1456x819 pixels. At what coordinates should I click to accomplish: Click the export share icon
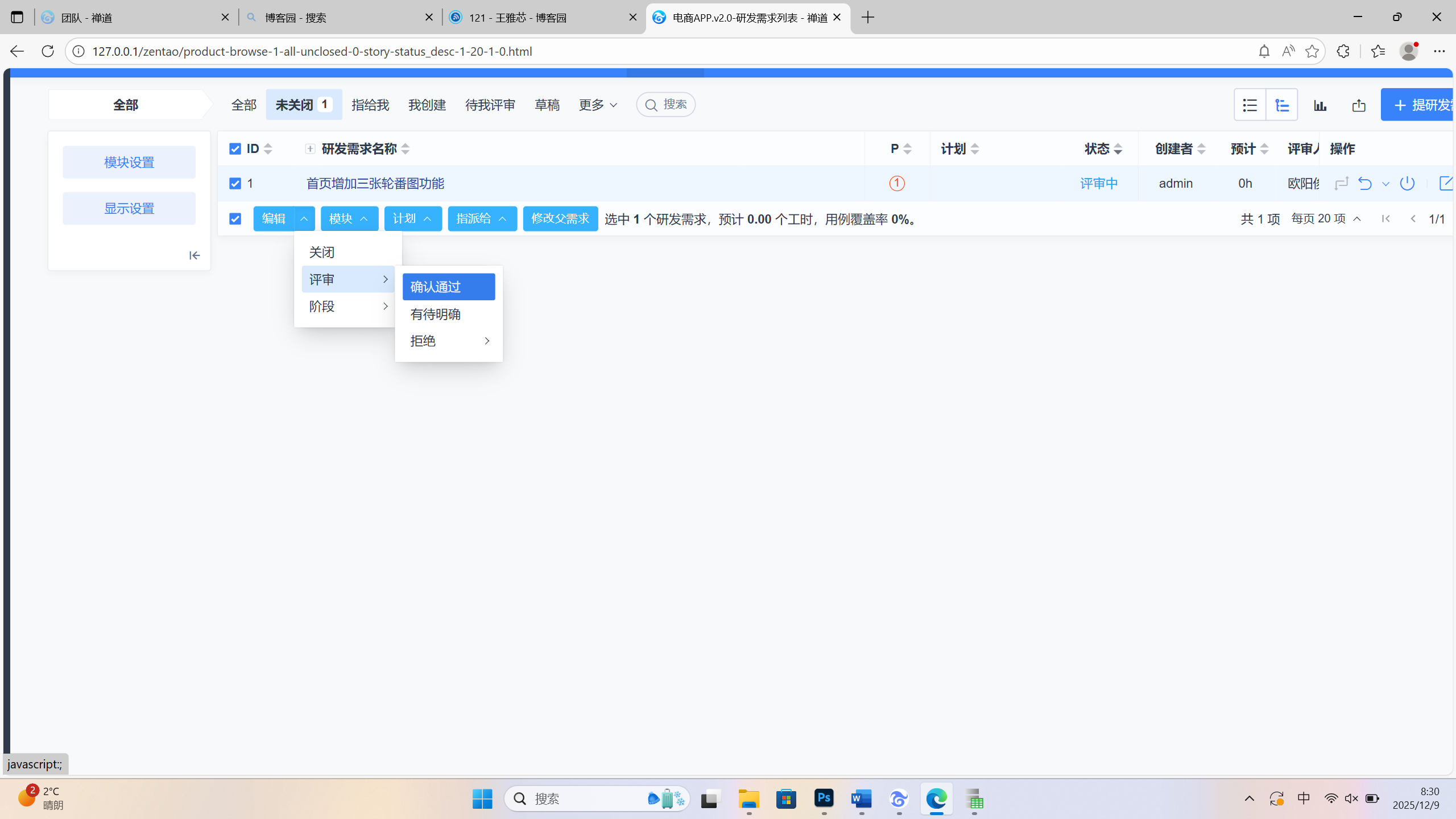1359,105
